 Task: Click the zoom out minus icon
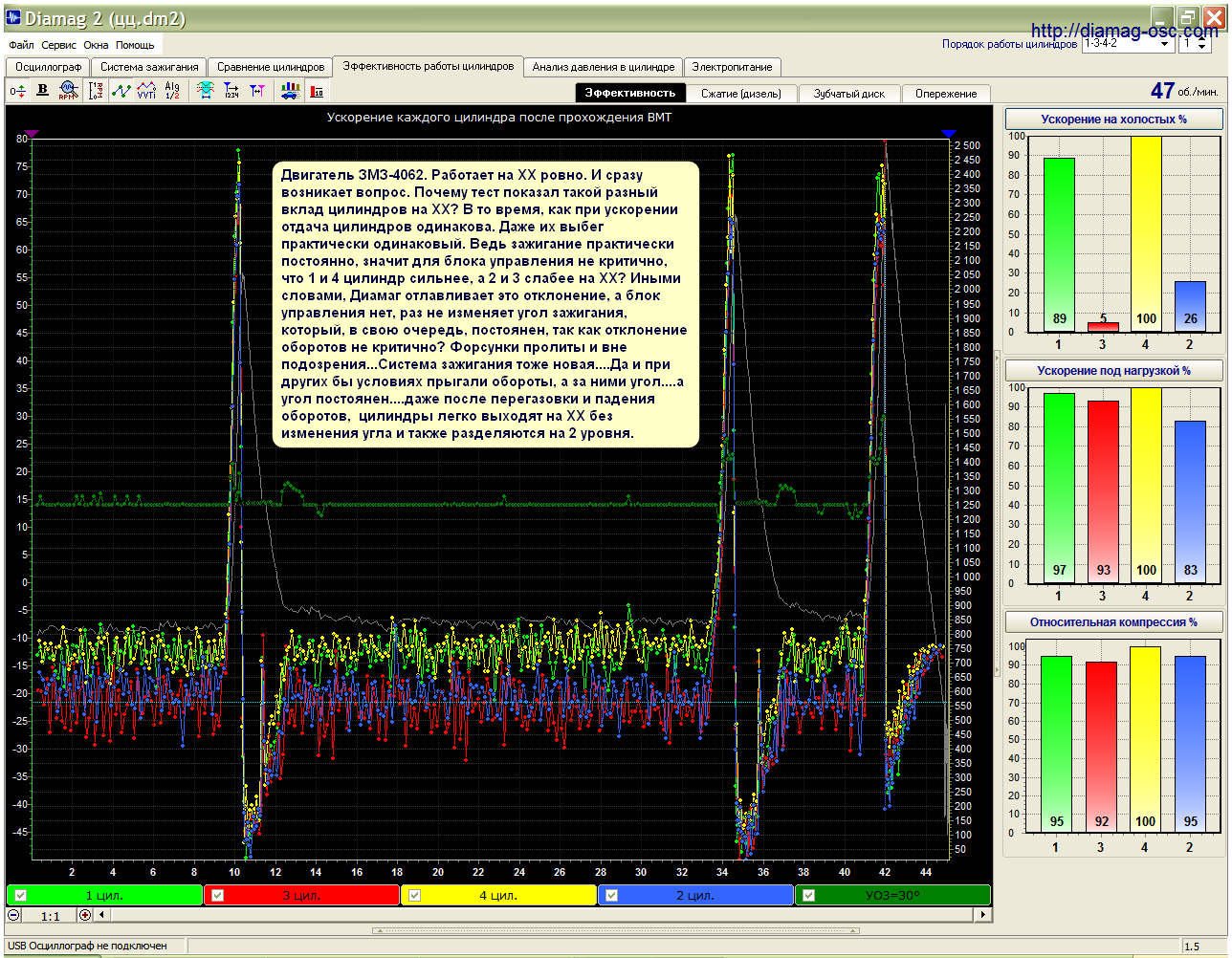pos(13,915)
